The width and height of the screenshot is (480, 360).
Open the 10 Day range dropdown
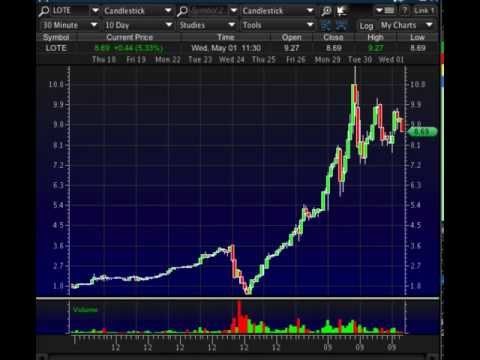tap(169, 25)
